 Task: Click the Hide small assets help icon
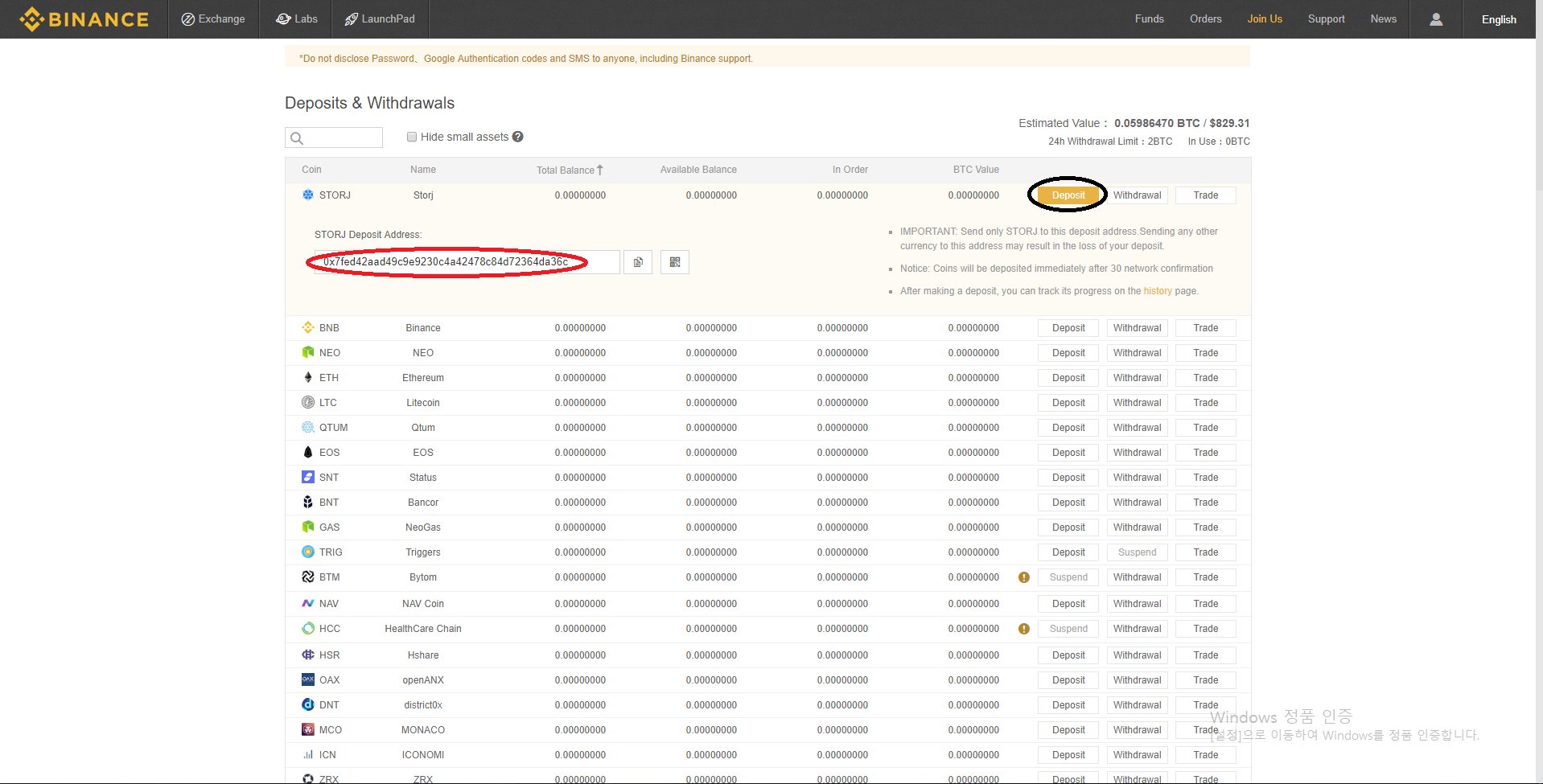(518, 137)
